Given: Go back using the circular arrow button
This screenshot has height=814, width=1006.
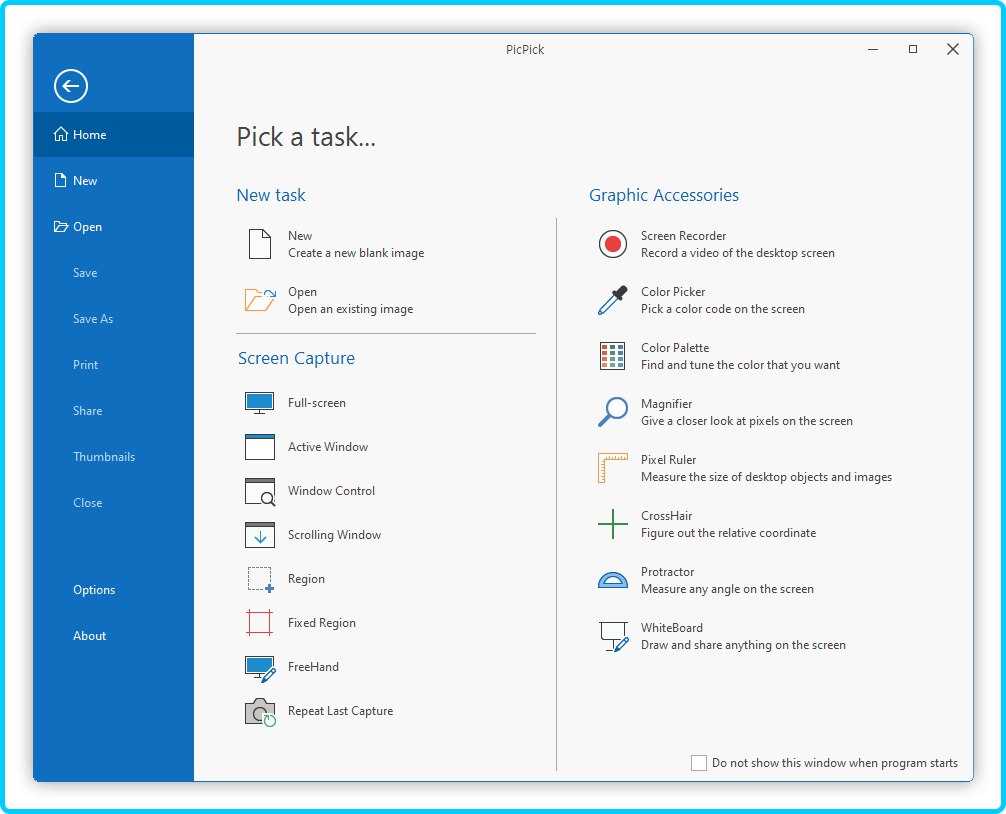Looking at the screenshot, I should [71, 86].
